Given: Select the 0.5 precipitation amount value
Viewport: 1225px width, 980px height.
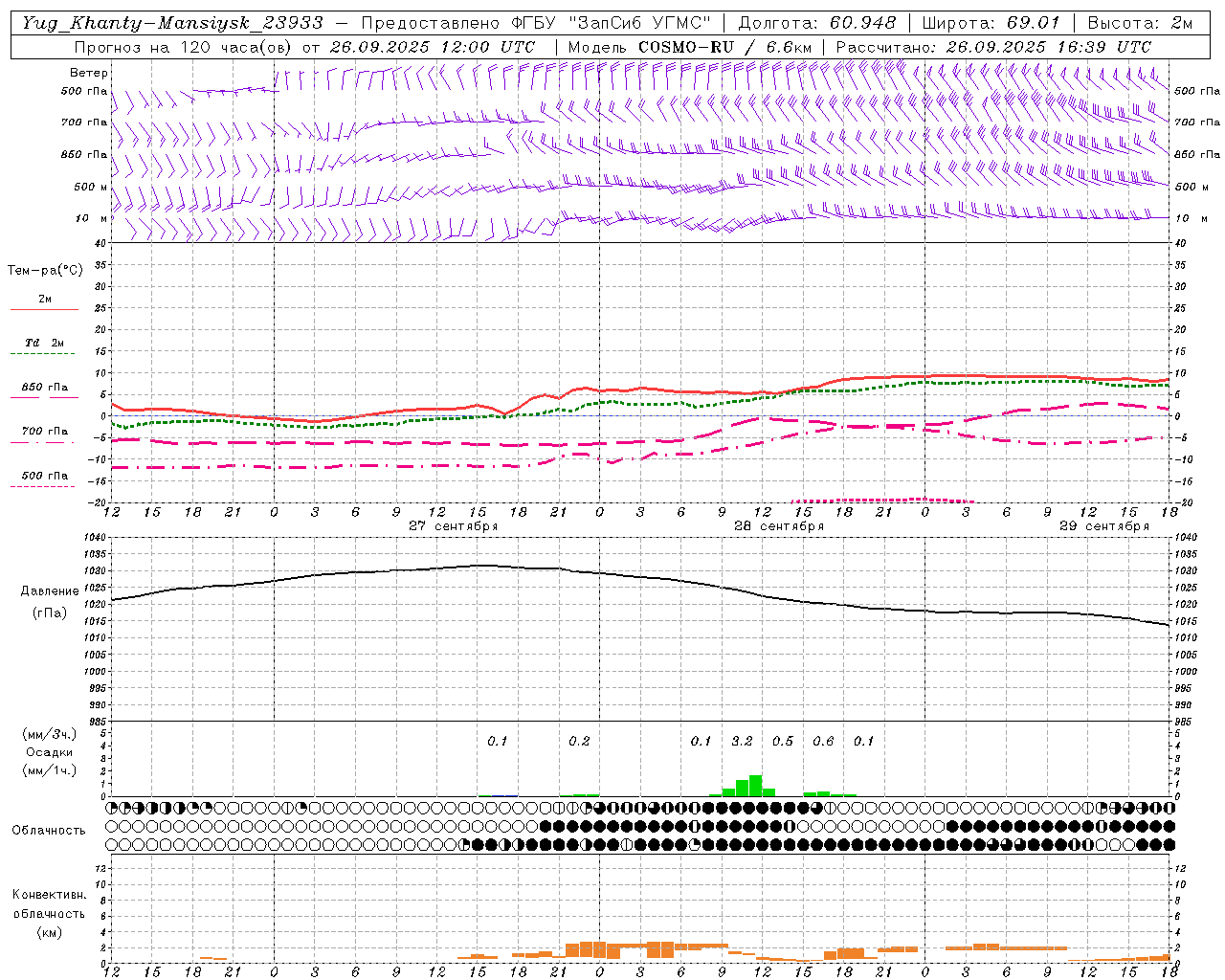Looking at the screenshot, I should point(783,741).
